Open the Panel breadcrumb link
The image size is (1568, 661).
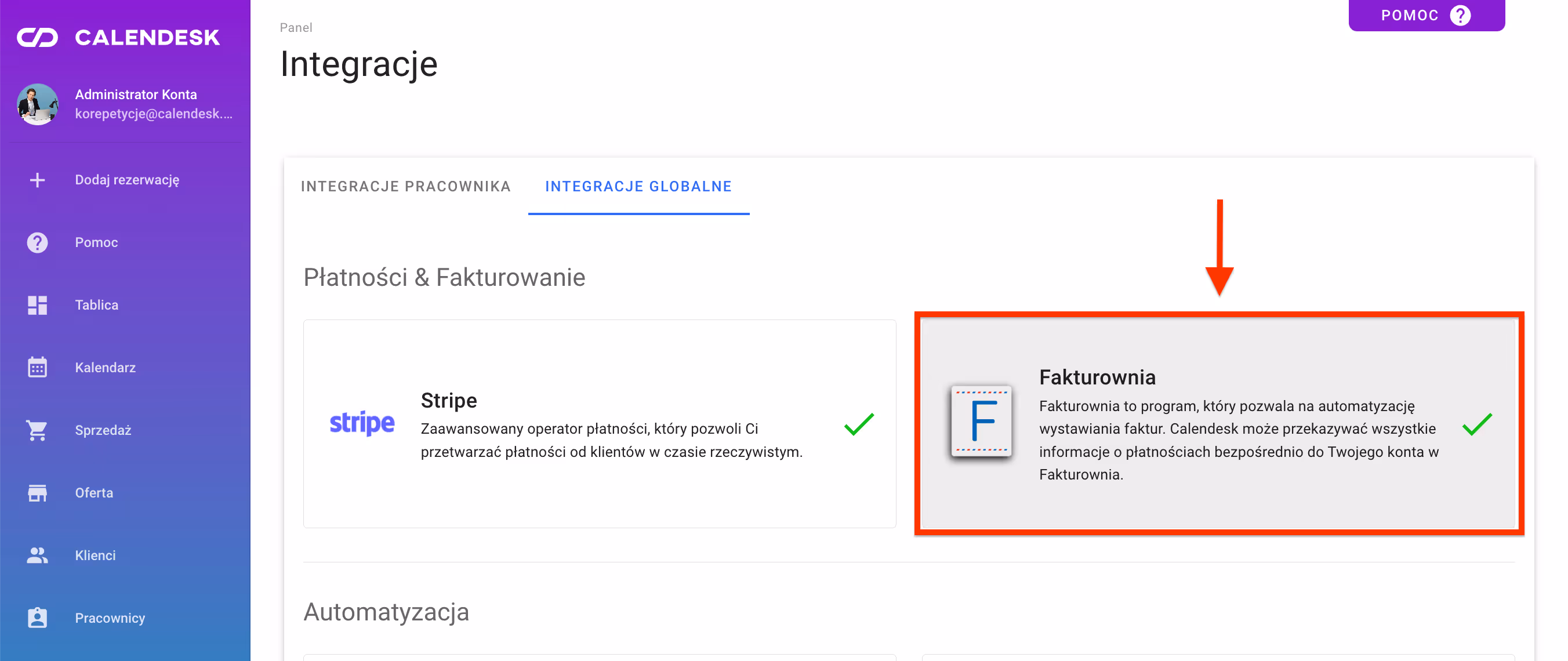coord(295,27)
